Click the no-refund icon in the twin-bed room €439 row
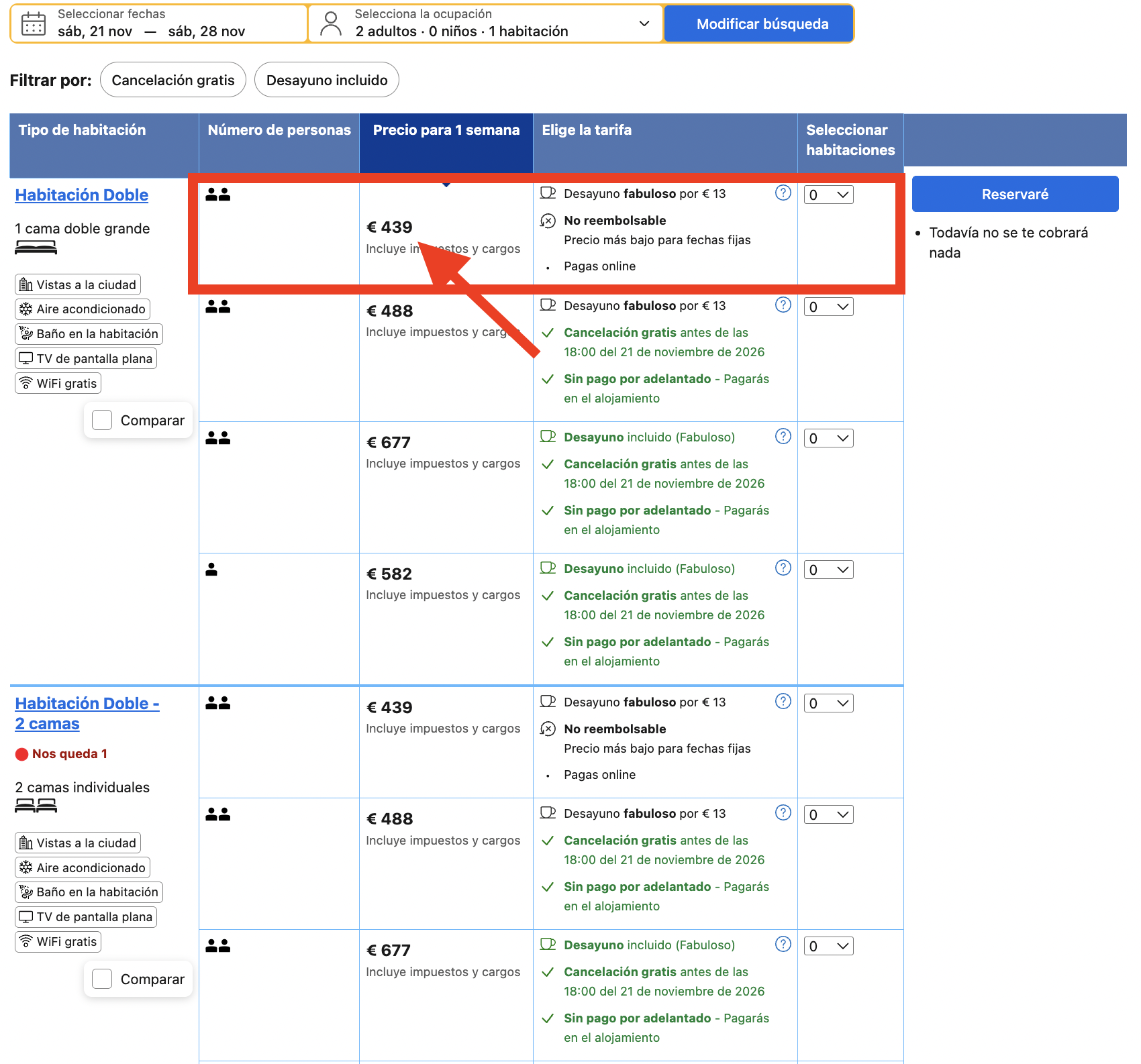 click(x=548, y=729)
